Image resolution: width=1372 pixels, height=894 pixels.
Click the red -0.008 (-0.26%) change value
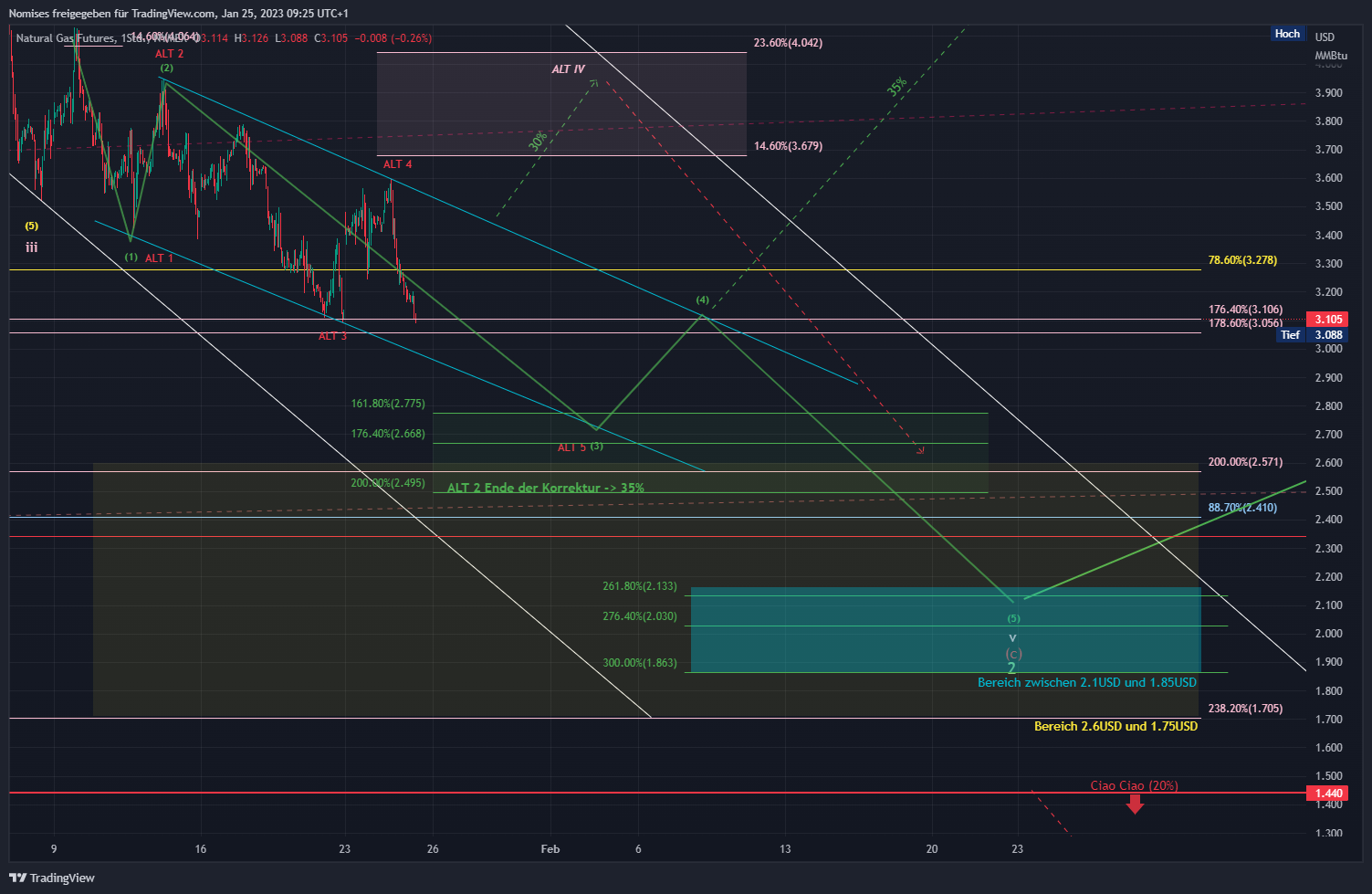coord(393,38)
